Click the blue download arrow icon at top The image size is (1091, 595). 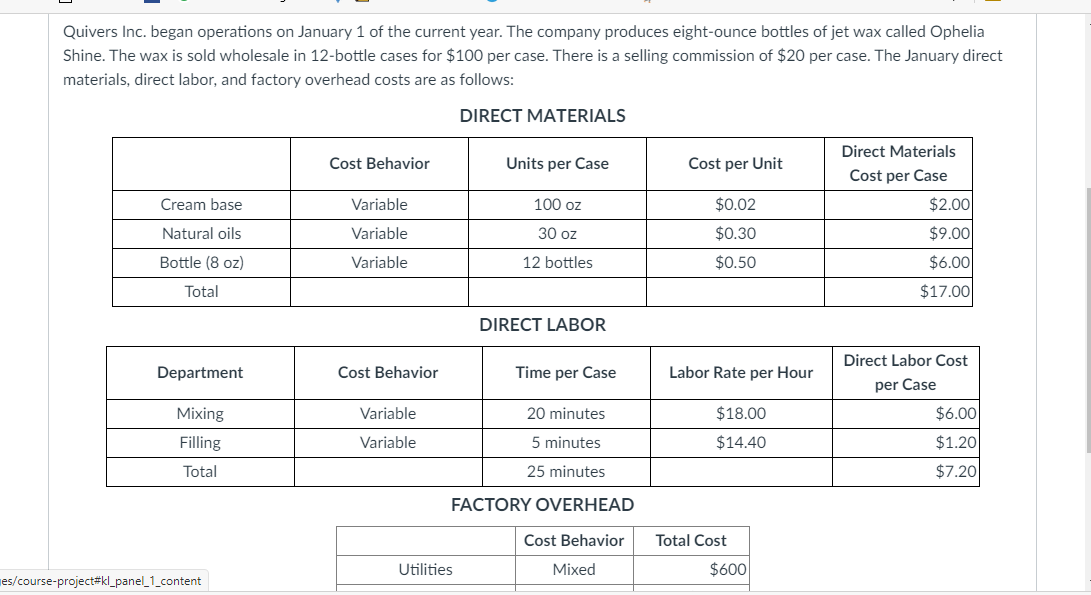[x=336, y=4]
